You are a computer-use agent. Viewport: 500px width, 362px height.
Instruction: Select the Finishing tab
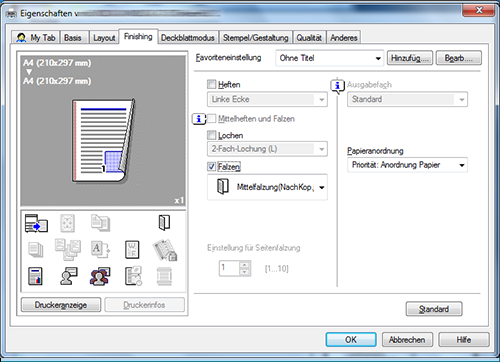(138, 36)
